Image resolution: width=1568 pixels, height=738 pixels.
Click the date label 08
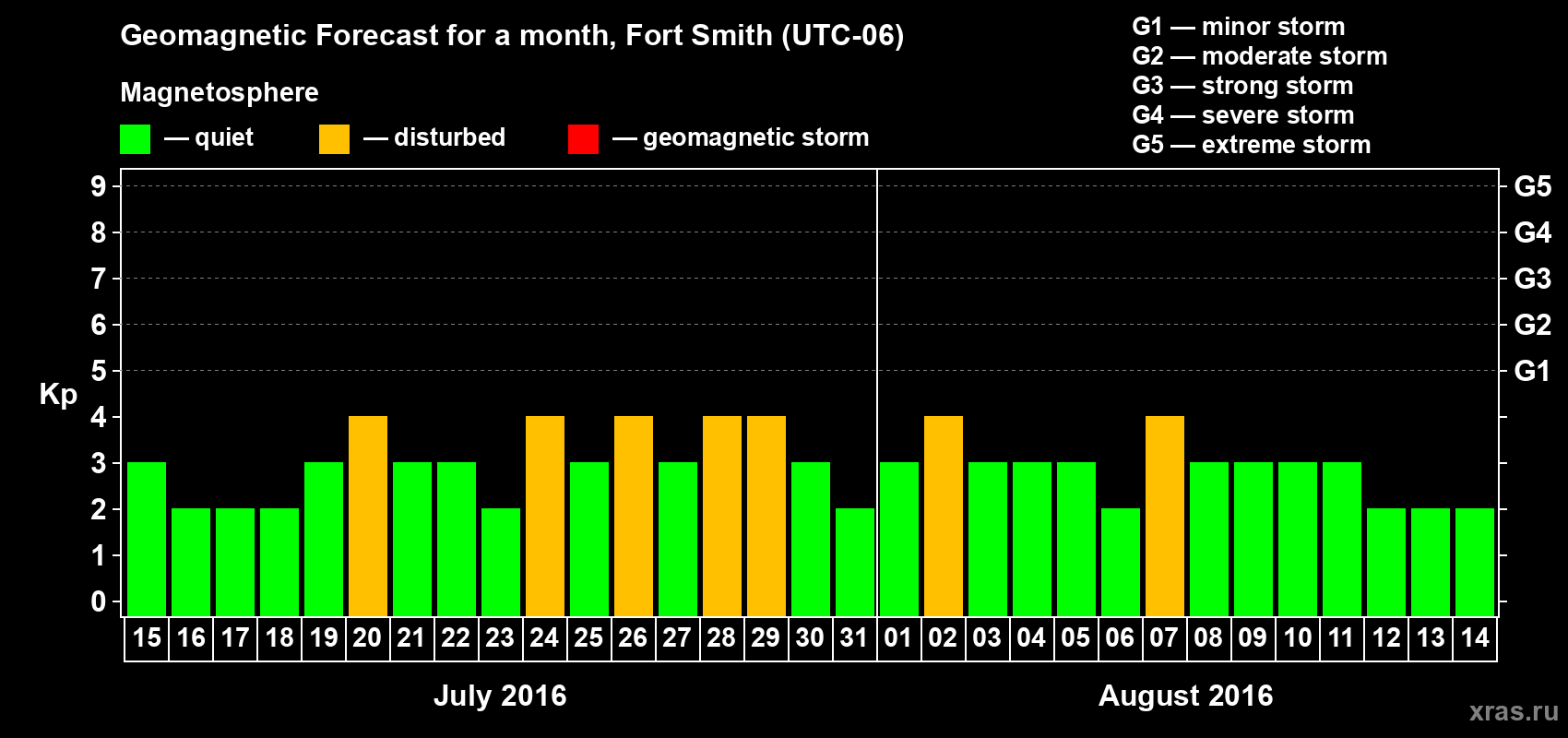(1209, 638)
